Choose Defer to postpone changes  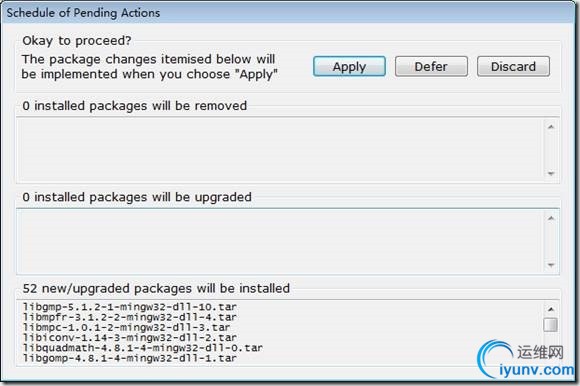431,67
